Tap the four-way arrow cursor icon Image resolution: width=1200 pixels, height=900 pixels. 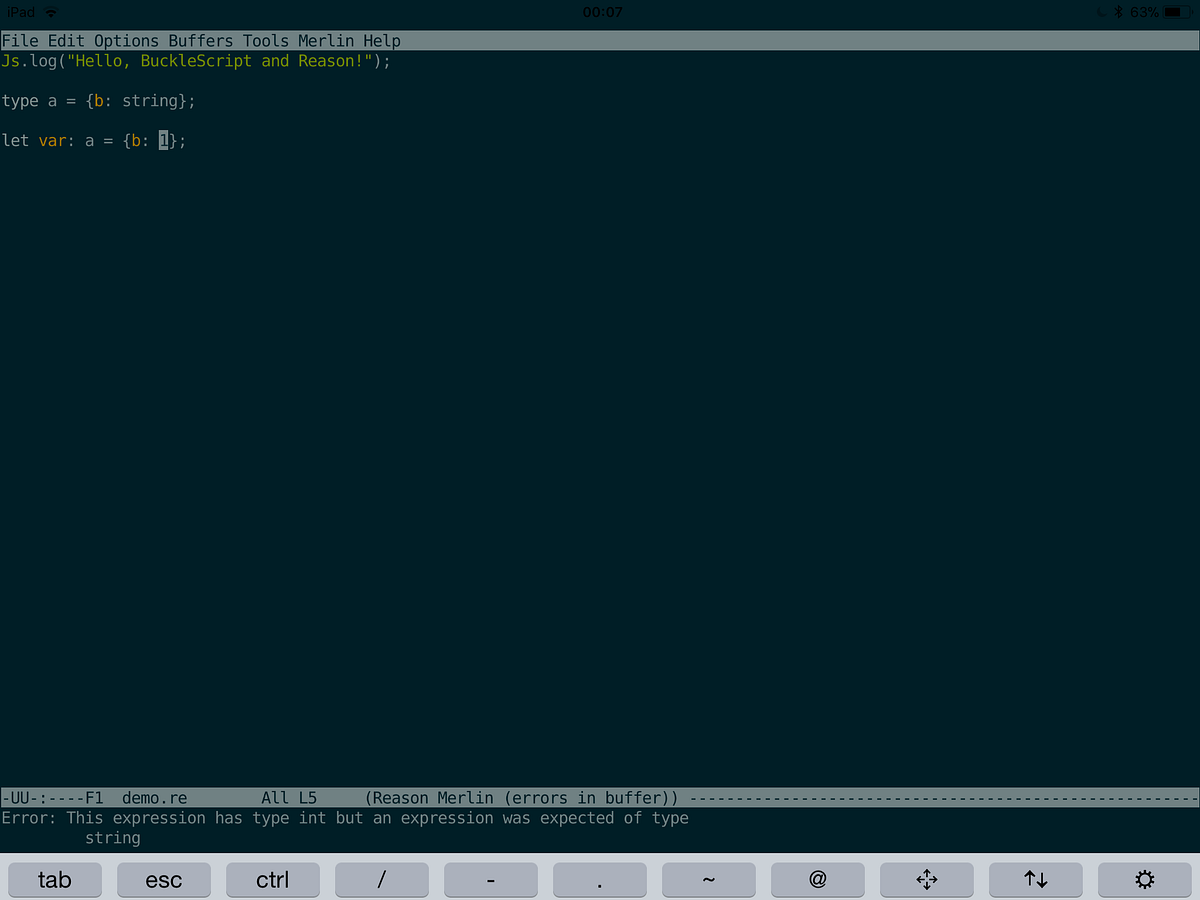pos(926,880)
